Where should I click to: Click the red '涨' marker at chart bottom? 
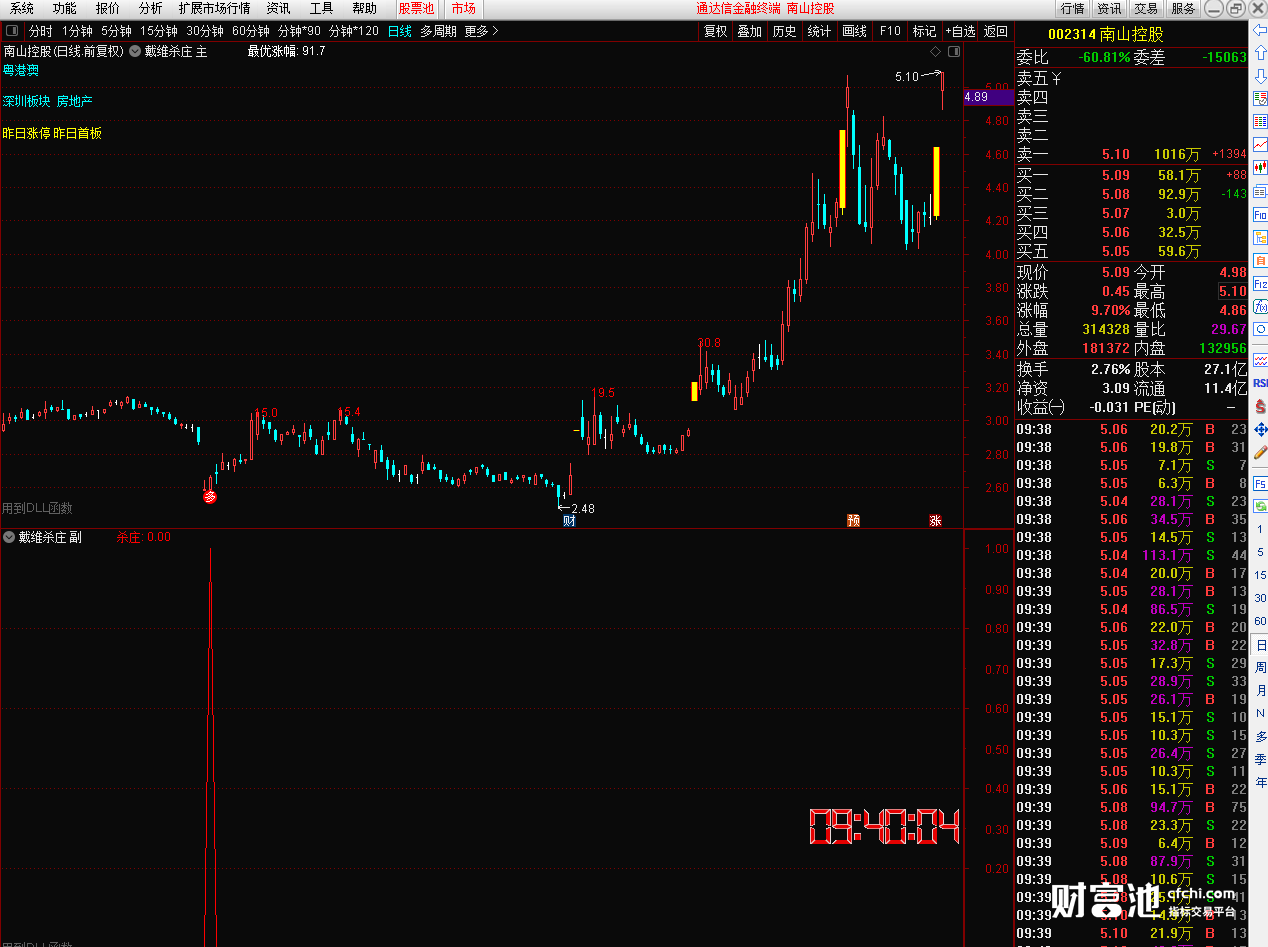935,520
